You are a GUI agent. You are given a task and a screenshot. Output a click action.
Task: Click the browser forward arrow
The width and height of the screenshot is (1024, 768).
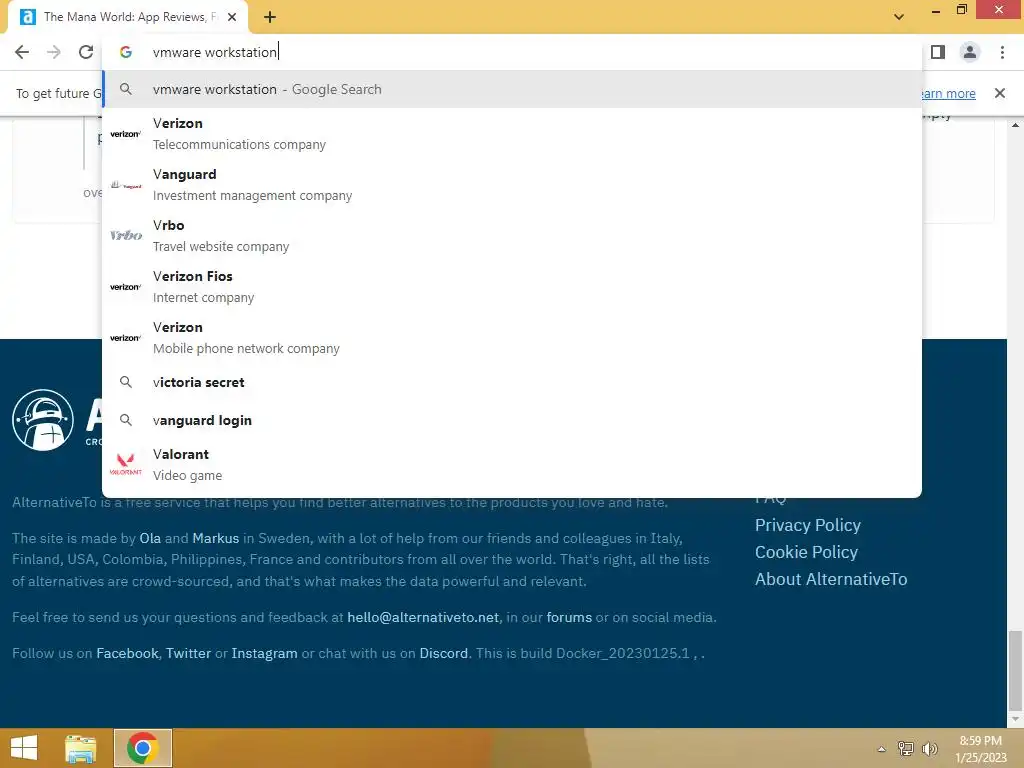(x=54, y=52)
